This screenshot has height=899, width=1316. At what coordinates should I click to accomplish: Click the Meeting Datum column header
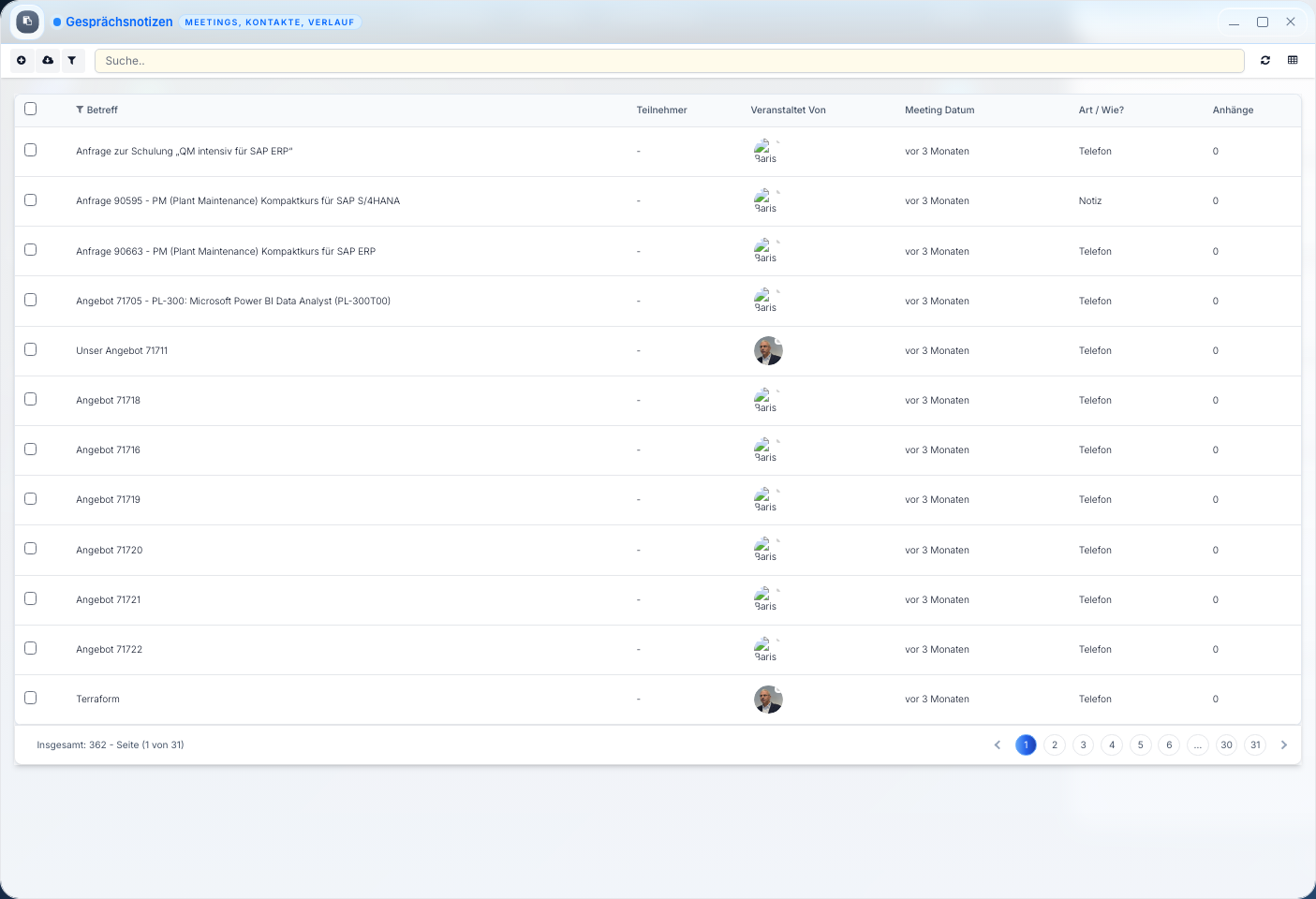939,111
